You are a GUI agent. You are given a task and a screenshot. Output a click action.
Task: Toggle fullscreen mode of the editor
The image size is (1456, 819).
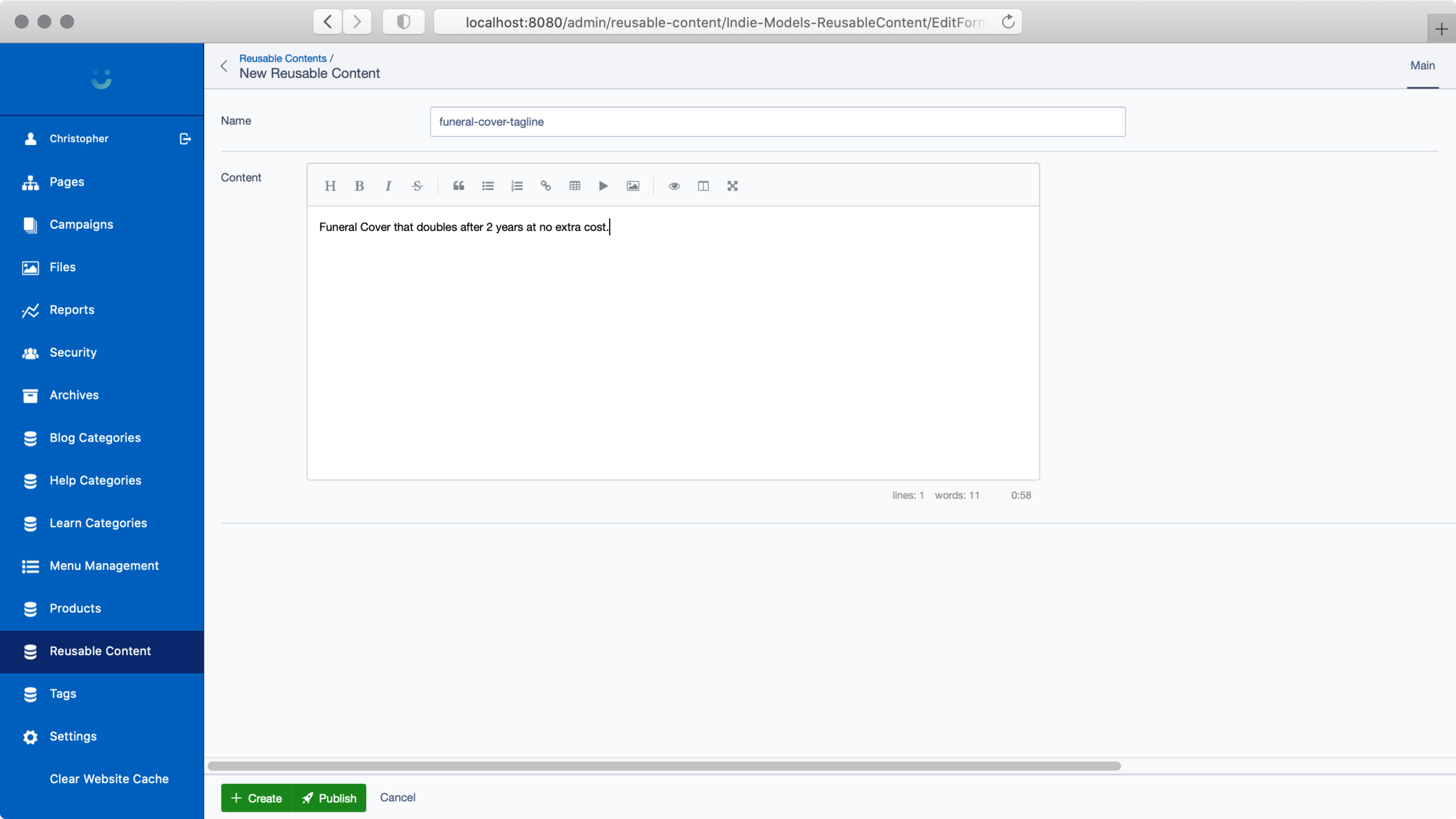[x=732, y=186]
